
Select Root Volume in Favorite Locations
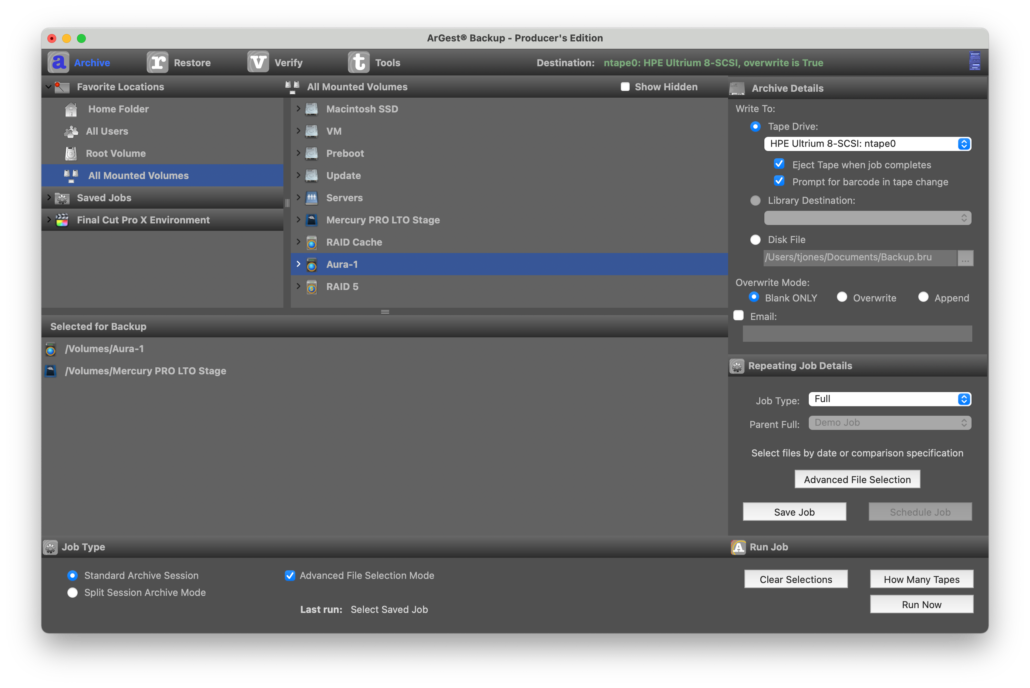[x=115, y=153]
